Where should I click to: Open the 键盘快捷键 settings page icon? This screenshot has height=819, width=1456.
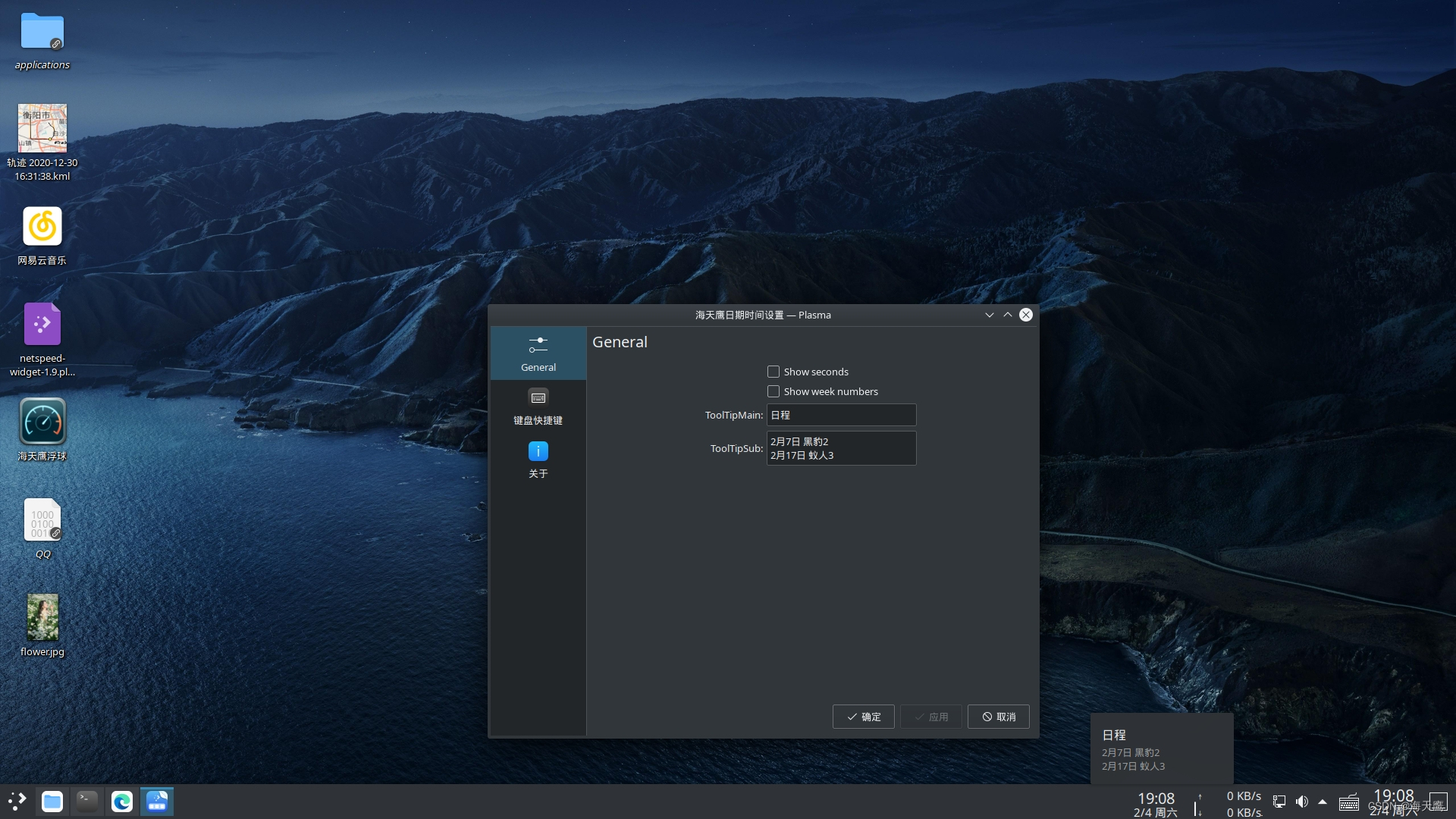[x=538, y=404]
